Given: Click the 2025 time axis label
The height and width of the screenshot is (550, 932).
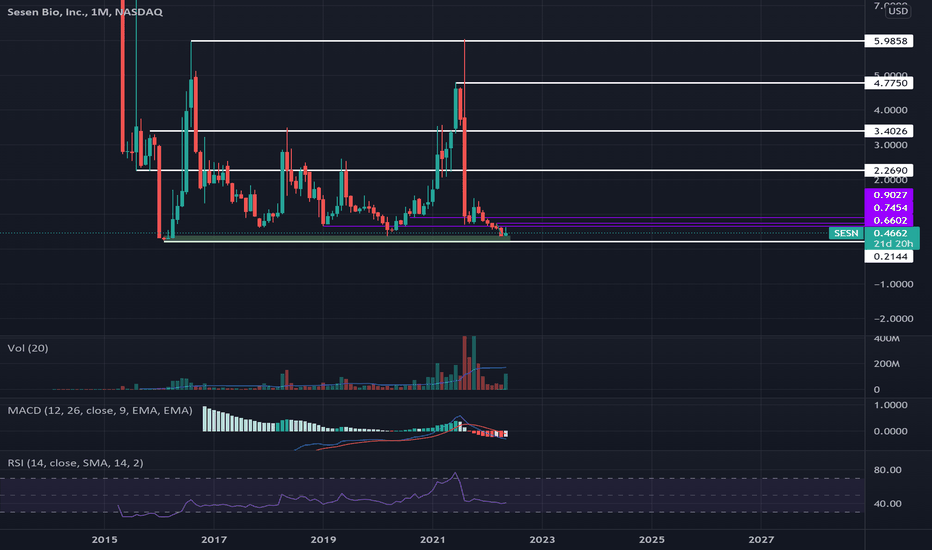Looking at the screenshot, I should [x=651, y=539].
